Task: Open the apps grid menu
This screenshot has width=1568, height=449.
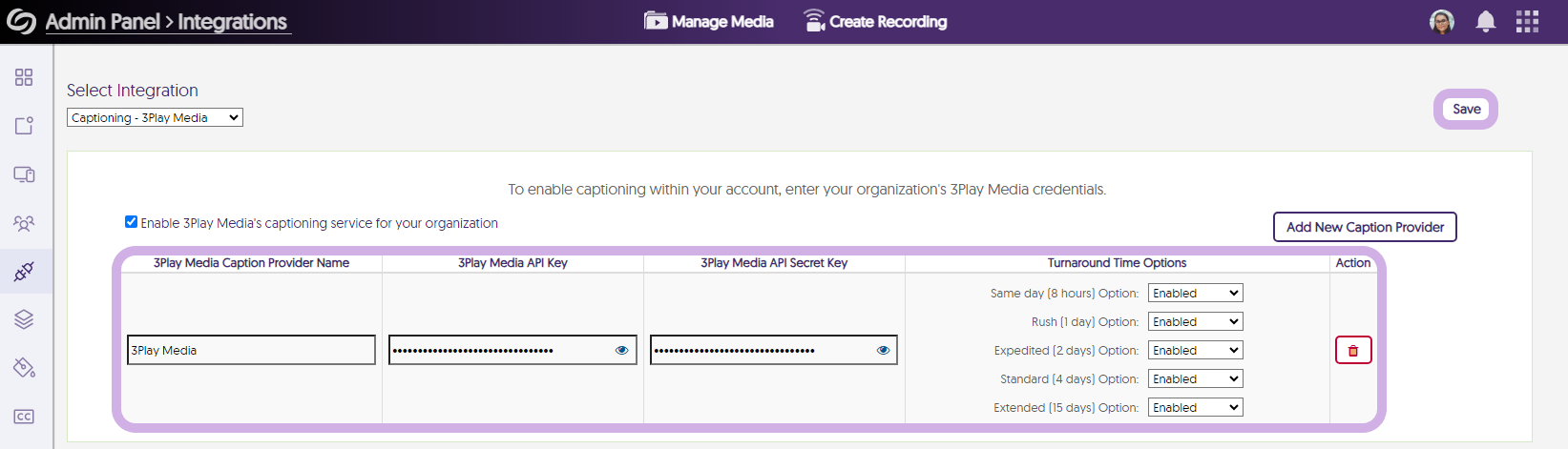Action: (x=1527, y=21)
